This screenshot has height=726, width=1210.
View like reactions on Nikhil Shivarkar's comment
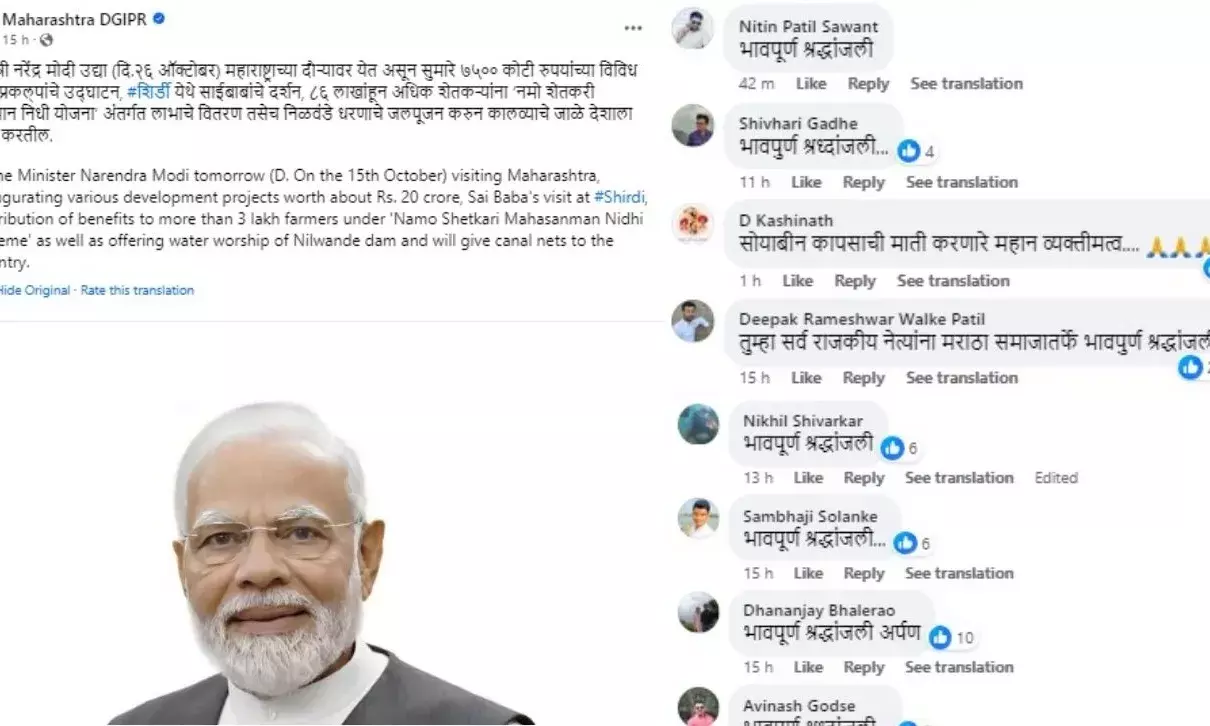pyautogui.click(x=899, y=449)
